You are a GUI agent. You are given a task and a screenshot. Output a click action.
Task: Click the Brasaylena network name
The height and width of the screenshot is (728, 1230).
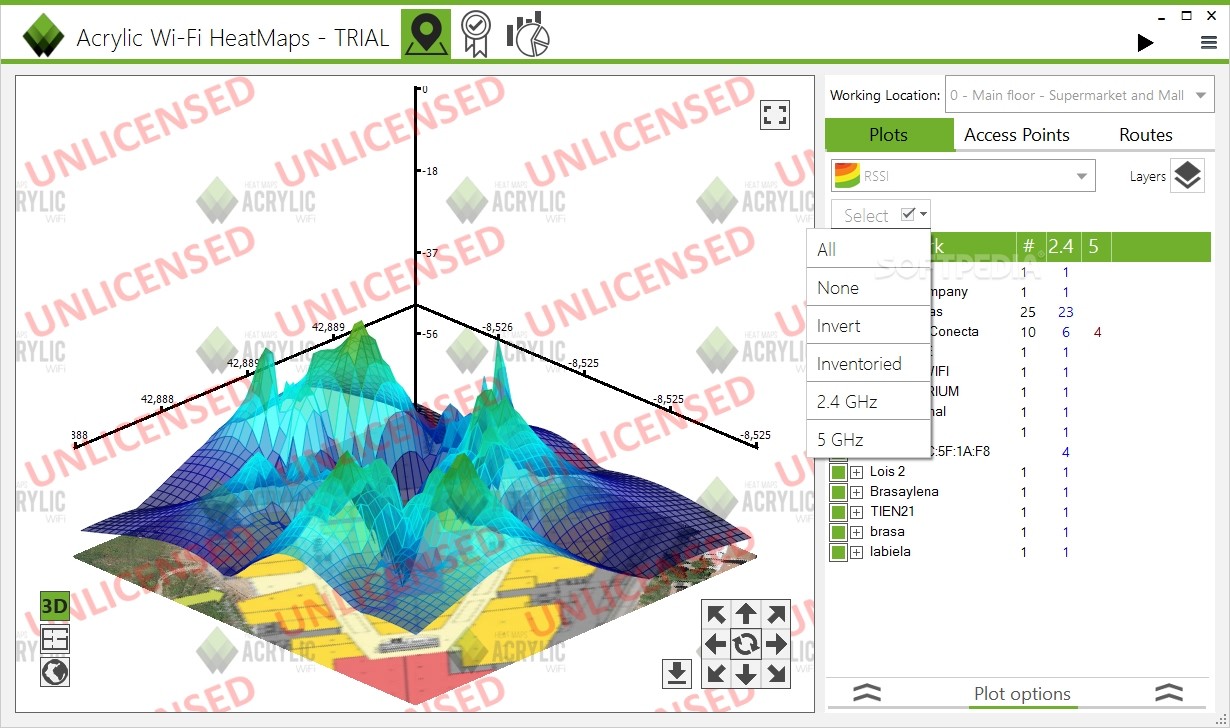click(904, 491)
